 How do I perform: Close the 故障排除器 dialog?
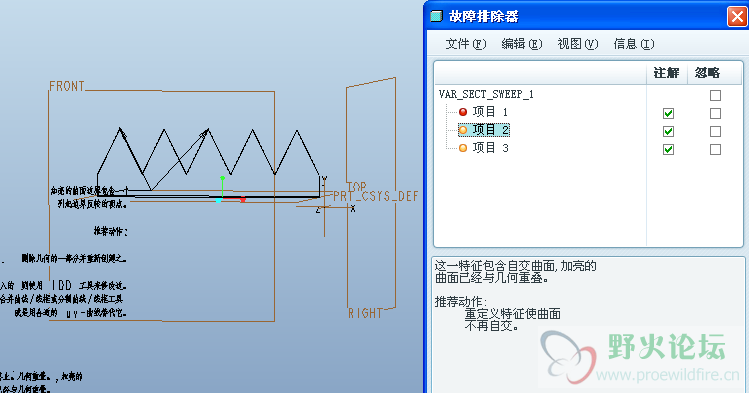click(x=737, y=17)
